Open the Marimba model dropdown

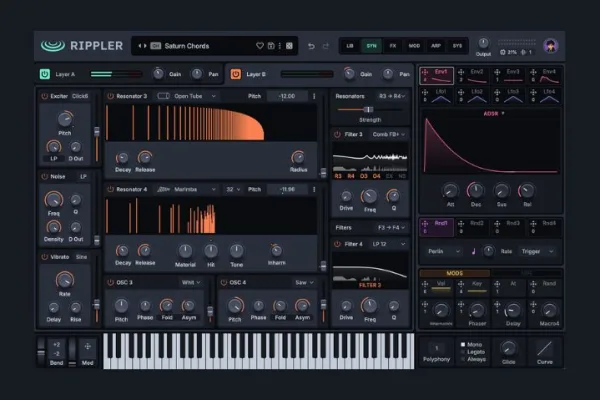(x=187, y=189)
